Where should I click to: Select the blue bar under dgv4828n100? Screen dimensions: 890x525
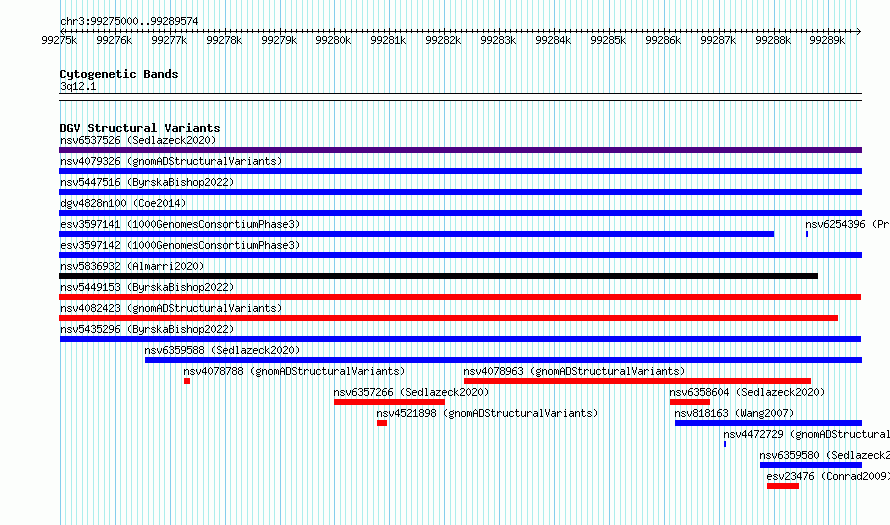(x=460, y=213)
